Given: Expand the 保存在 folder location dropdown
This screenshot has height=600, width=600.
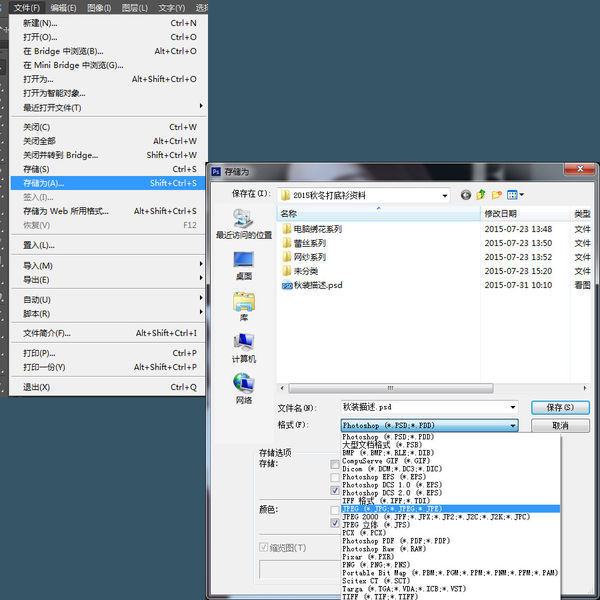Looking at the screenshot, I should pyautogui.click(x=445, y=196).
